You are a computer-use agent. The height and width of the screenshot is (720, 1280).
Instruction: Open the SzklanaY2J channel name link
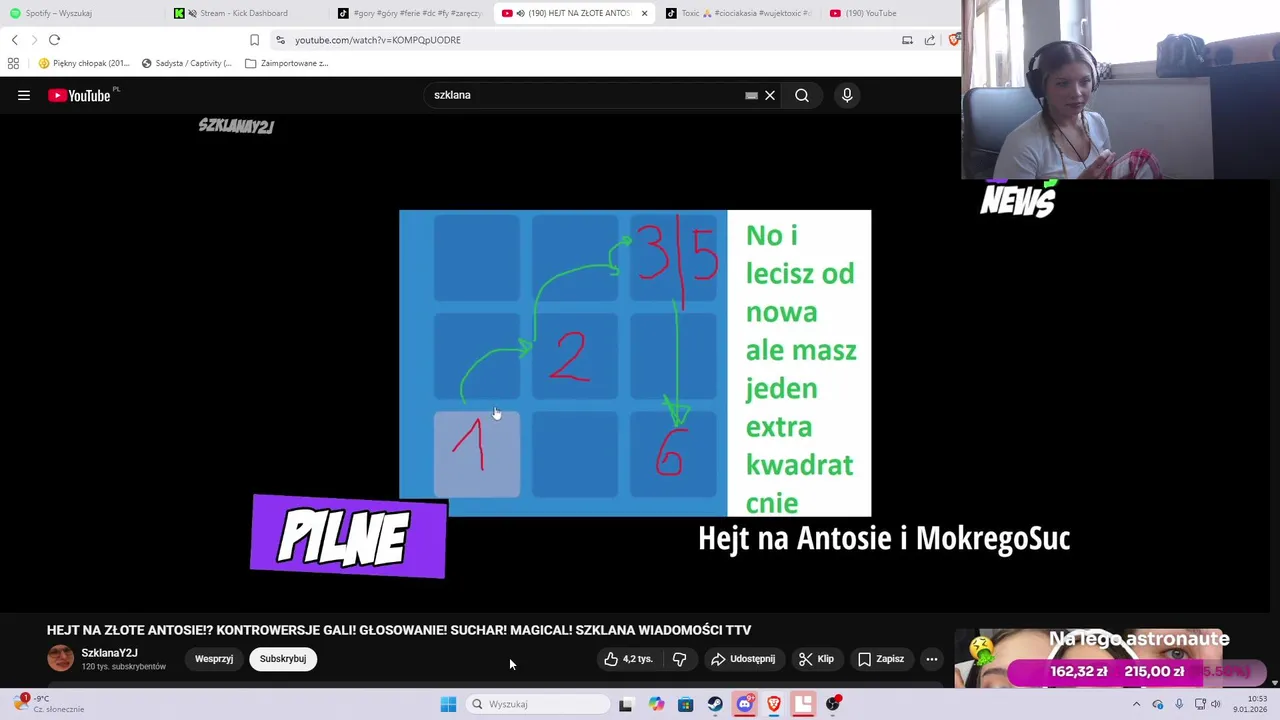click(109, 653)
